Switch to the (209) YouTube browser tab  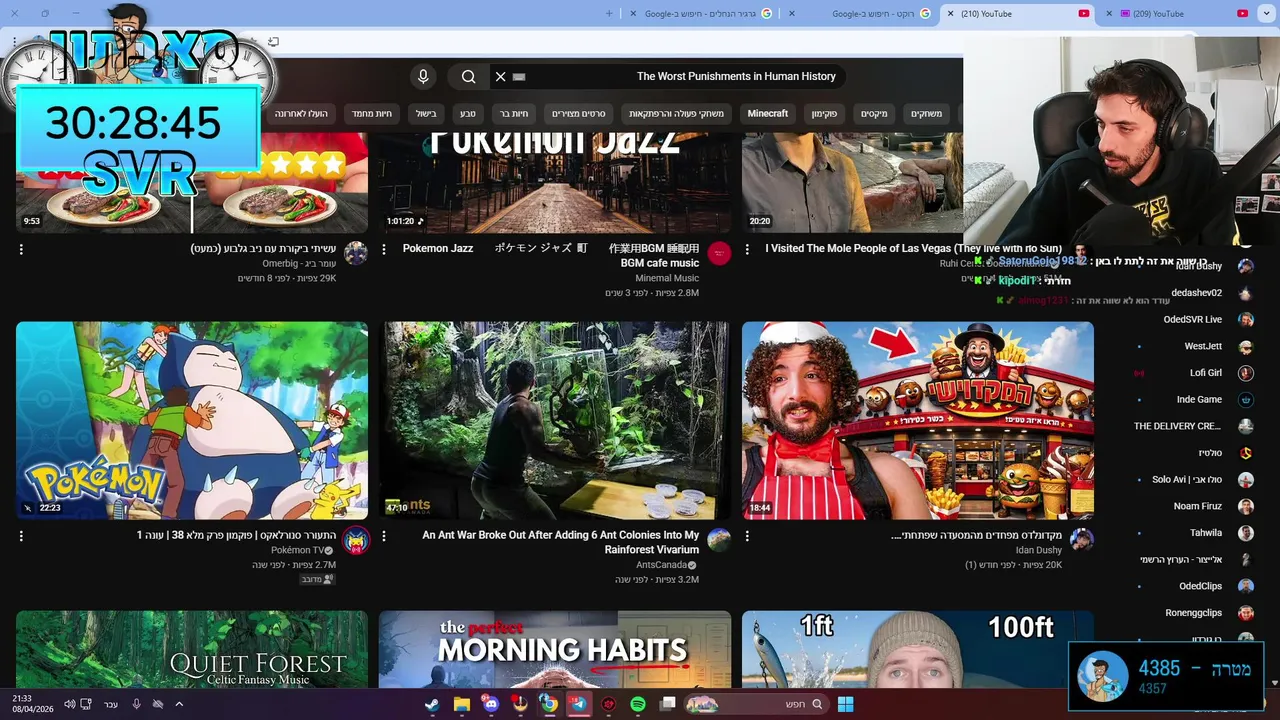pos(1175,14)
